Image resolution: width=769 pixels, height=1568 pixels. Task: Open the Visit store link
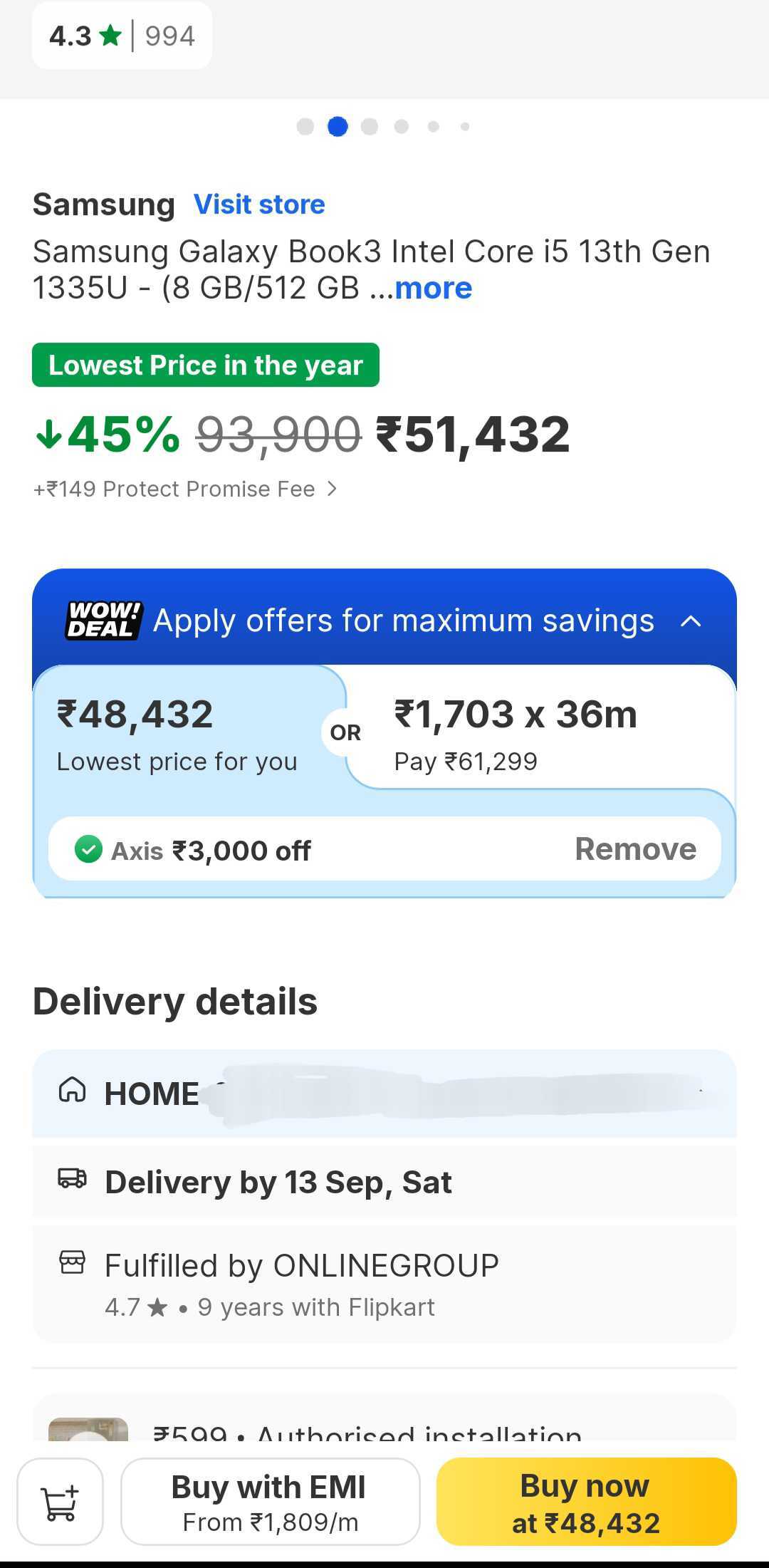pyautogui.click(x=259, y=204)
